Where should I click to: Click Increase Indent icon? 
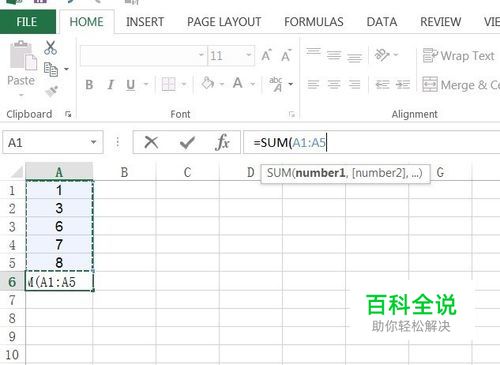click(x=403, y=85)
